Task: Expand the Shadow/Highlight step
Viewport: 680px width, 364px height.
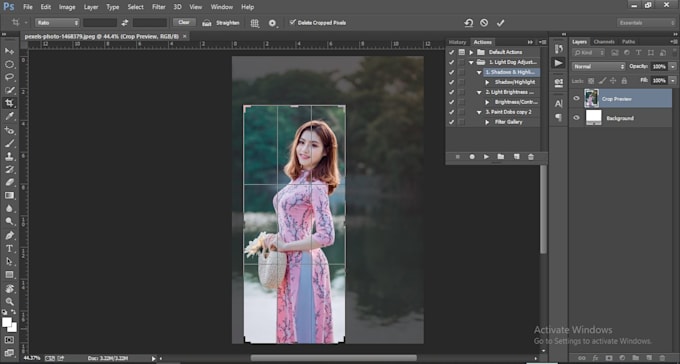Action: tap(487, 82)
